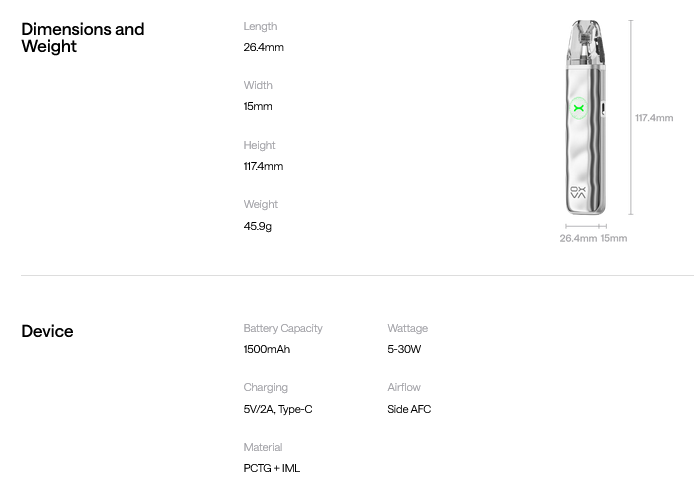Click the Wattage label

[x=407, y=328]
